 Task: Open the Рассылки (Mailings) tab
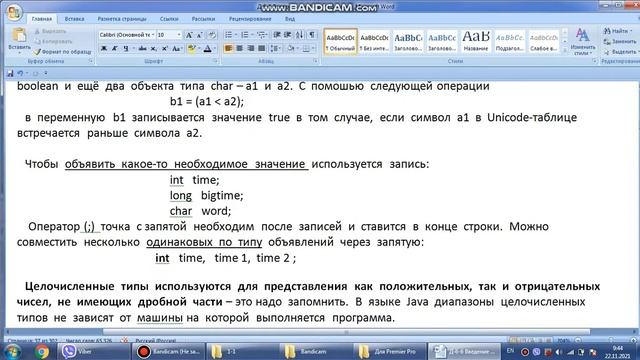coord(203,19)
